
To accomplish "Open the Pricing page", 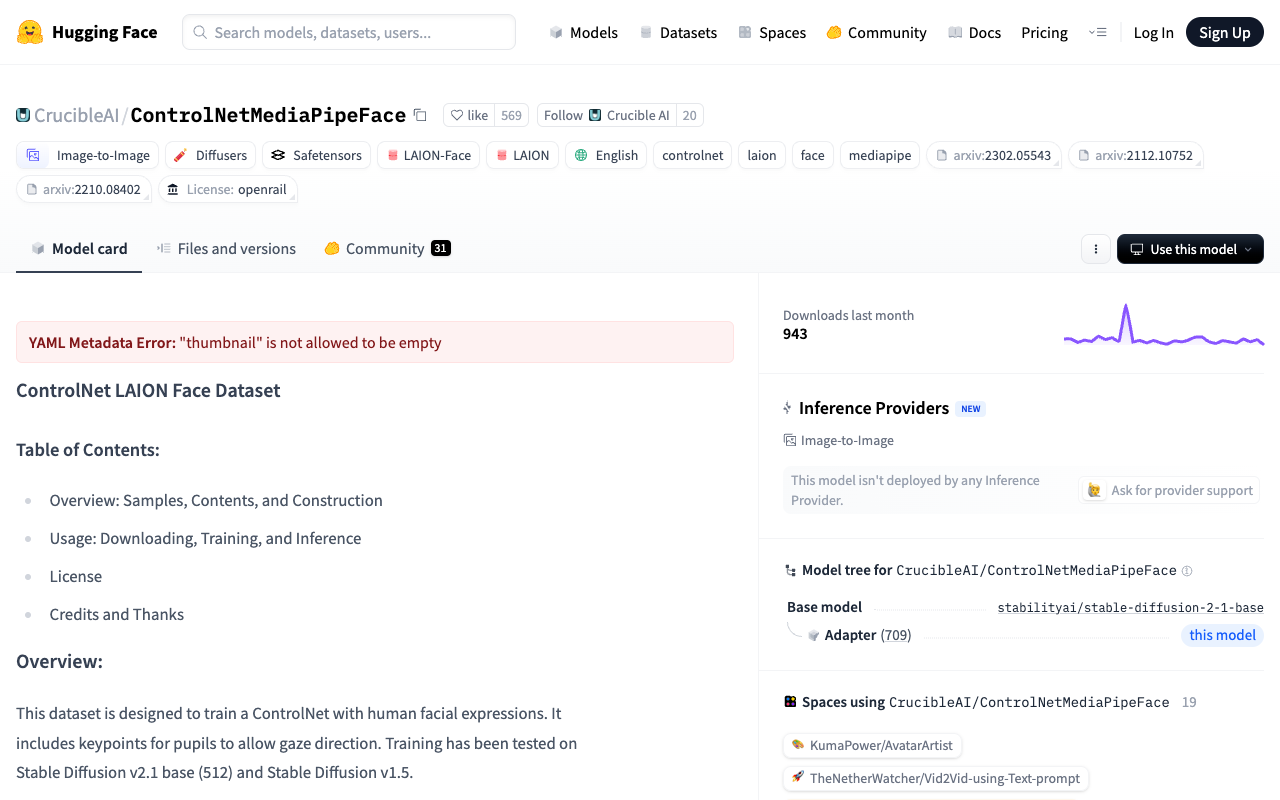I will point(1044,32).
